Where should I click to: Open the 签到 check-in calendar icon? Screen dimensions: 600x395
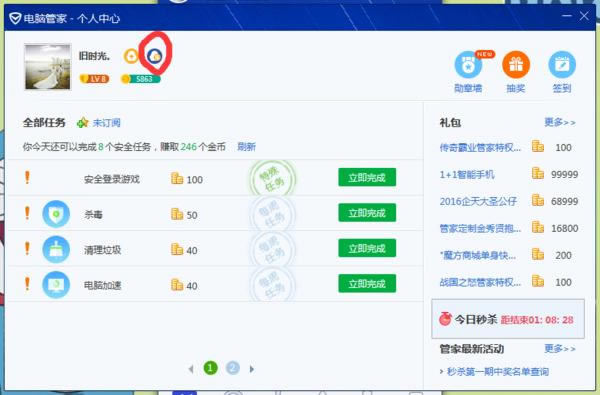(x=562, y=65)
